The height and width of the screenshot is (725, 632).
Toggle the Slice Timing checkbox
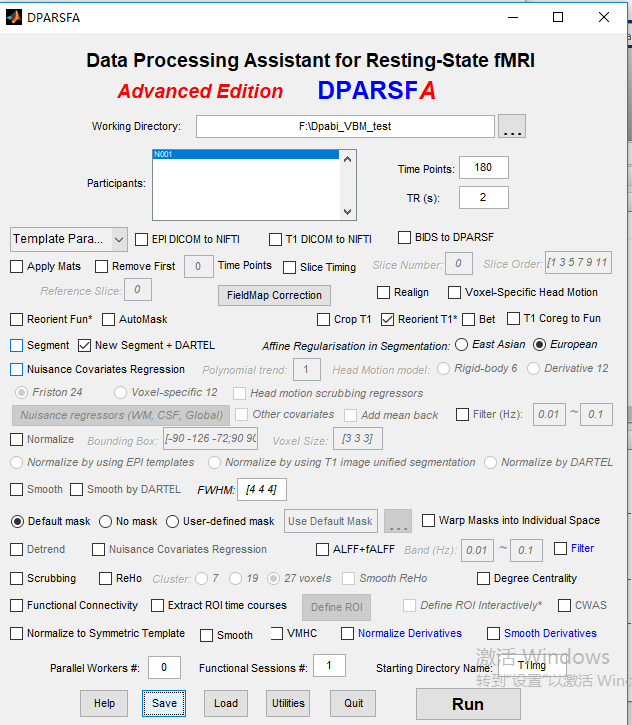pos(289,268)
